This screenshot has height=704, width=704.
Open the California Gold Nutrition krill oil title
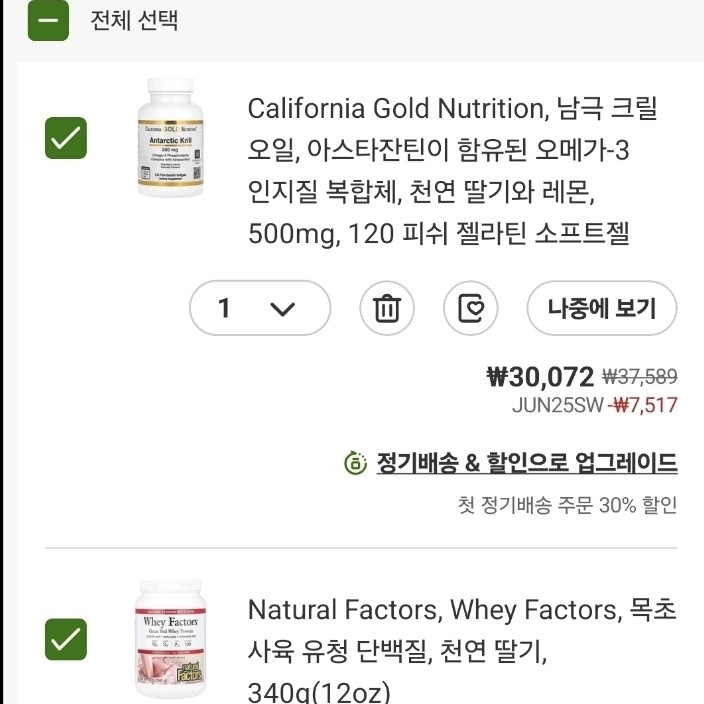point(452,171)
